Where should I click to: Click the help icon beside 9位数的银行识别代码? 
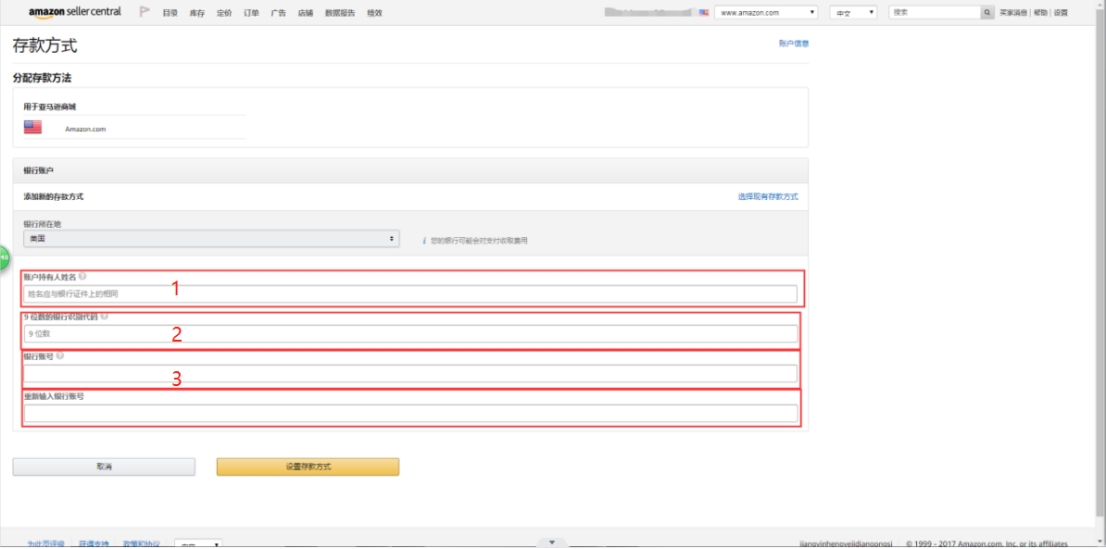pyautogui.click(x=104, y=316)
